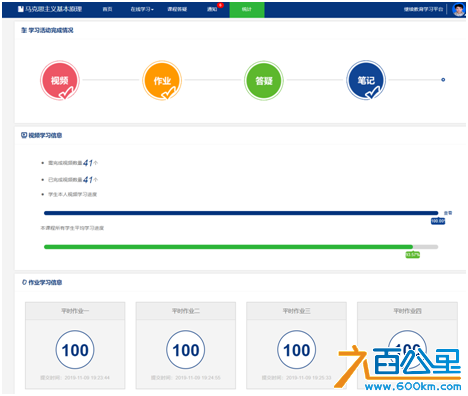Click the 100.00% blue progress label
Screen dimensions: 468x396
(x=438, y=221)
